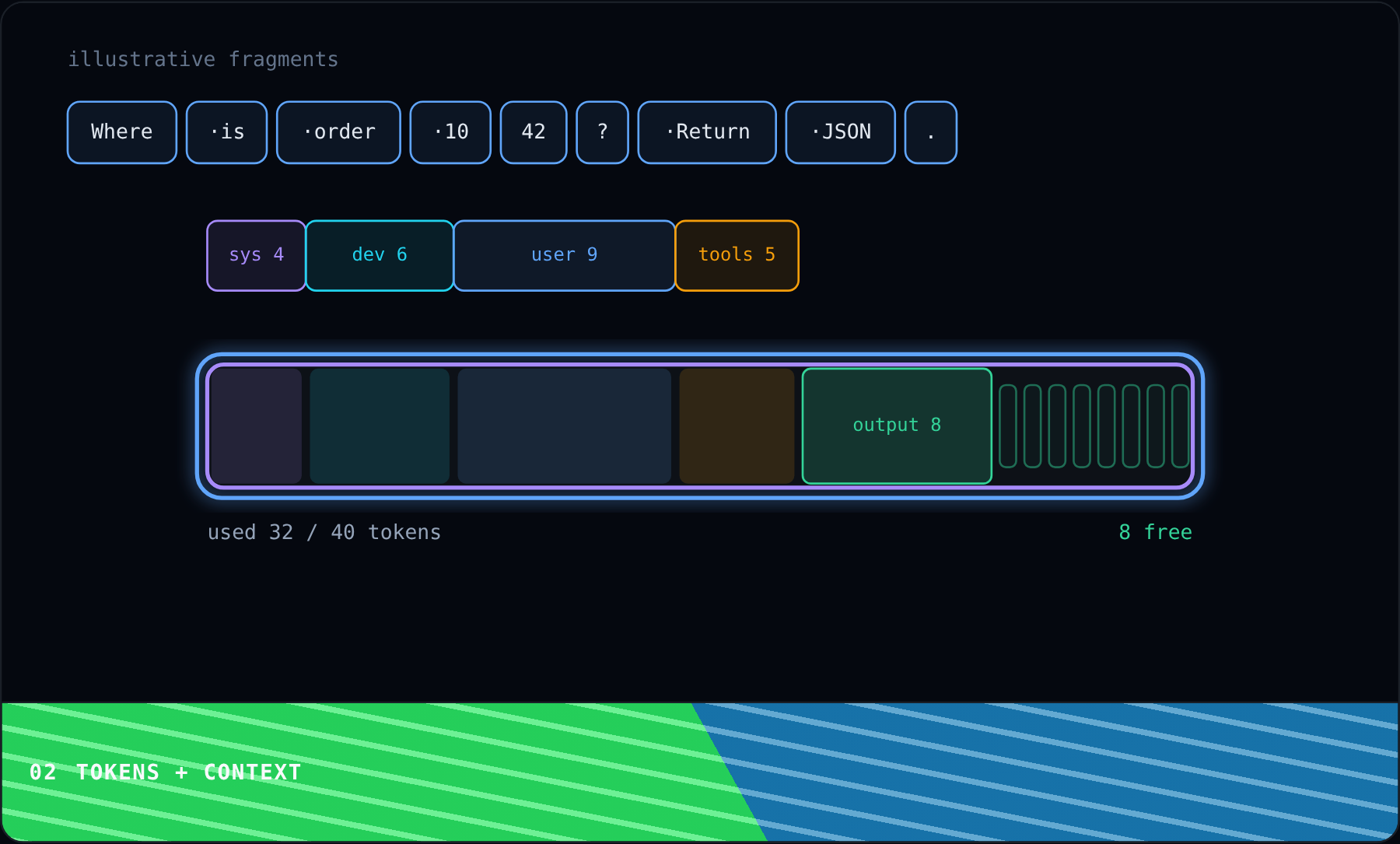Image resolution: width=1400 pixels, height=844 pixels.
Task: Click the '42' token chip
Action: click(x=534, y=132)
